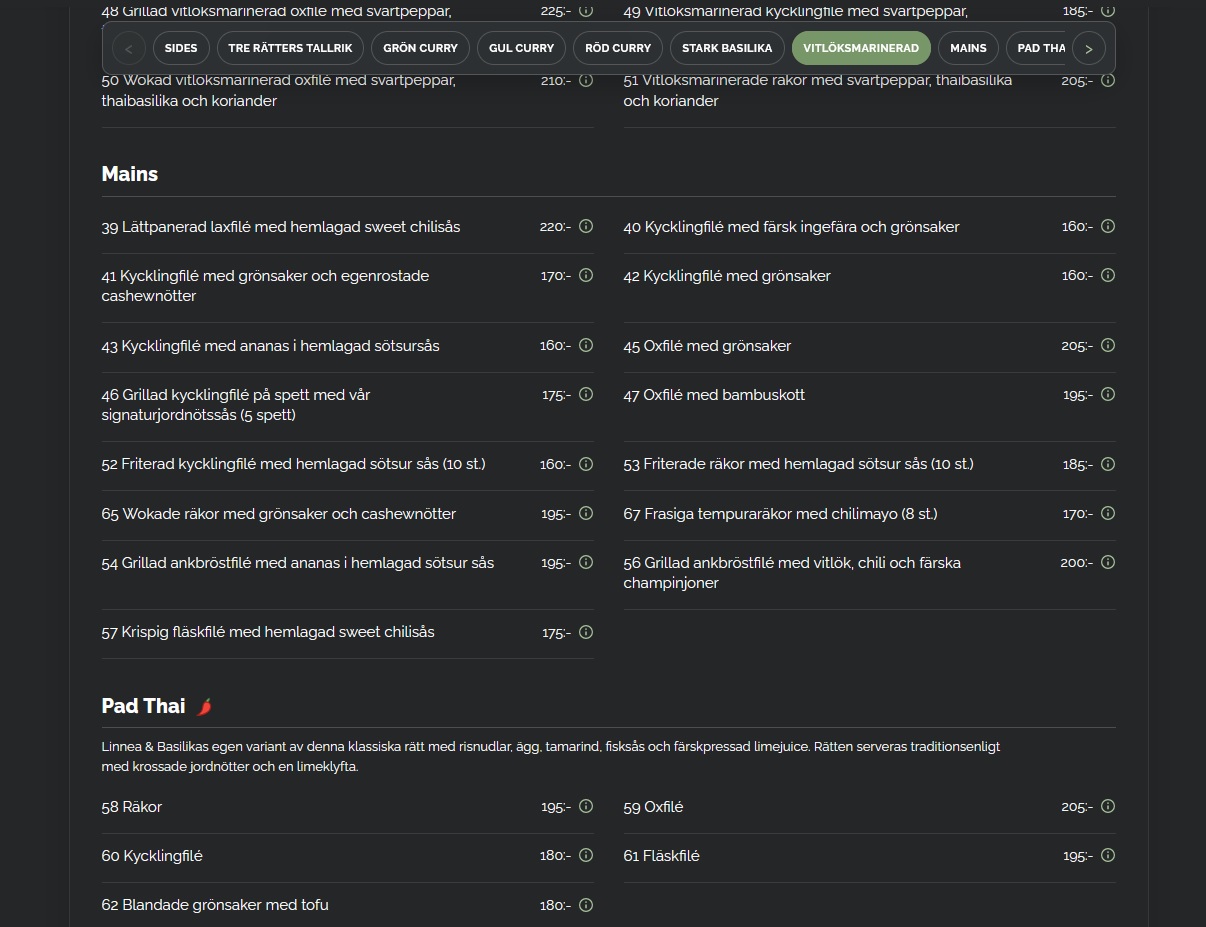Select 65 Wokade räkor med grönsaker text
This screenshot has width=1206, height=927.
pyautogui.click(x=279, y=514)
